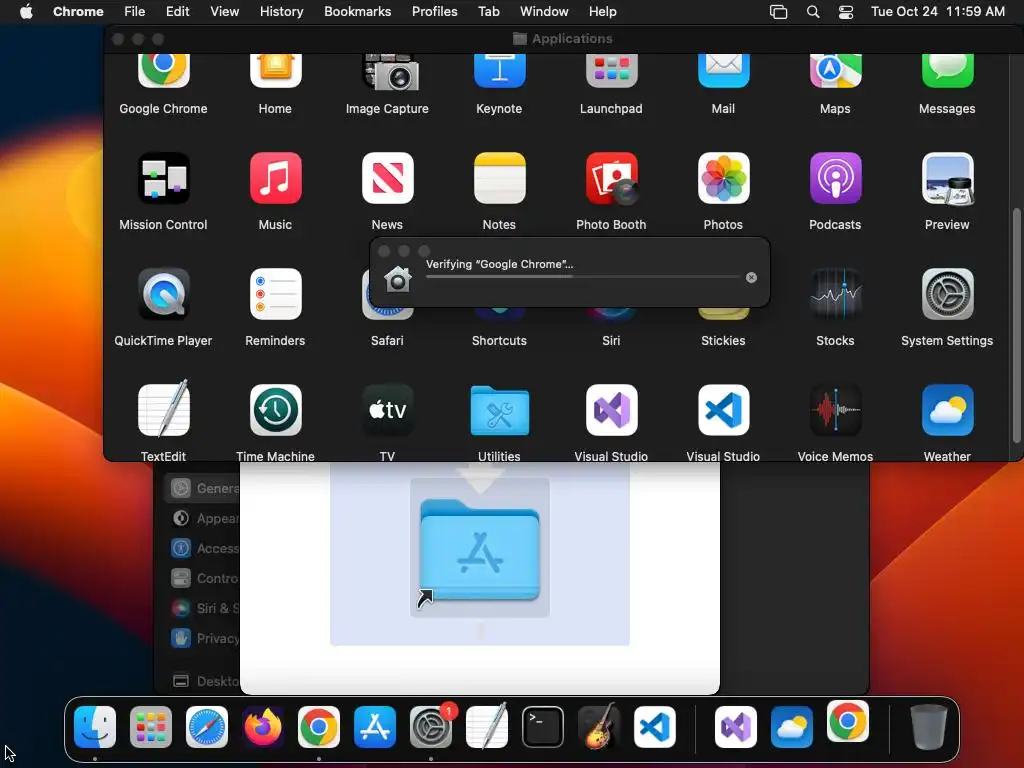1024x768 pixels.
Task: Select Siri & Spotlight in Settings sidebar
Action: pyautogui.click(x=204, y=608)
